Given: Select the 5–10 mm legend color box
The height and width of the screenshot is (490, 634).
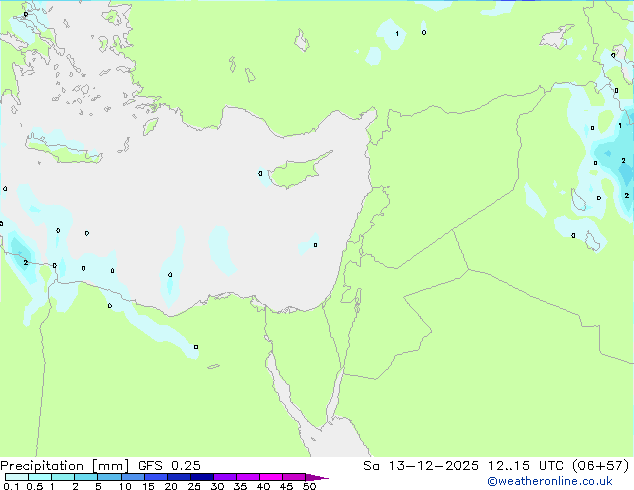Looking at the screenshot, I should coord(109,477).
